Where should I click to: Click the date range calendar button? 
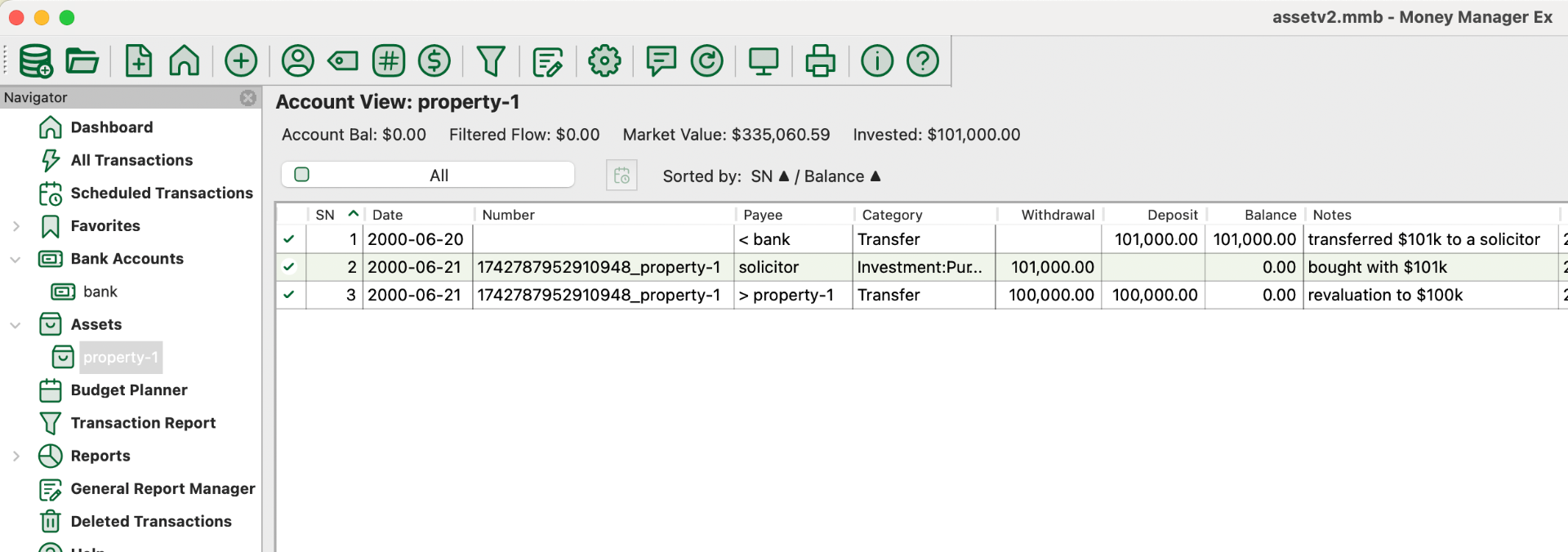point(621,176)
